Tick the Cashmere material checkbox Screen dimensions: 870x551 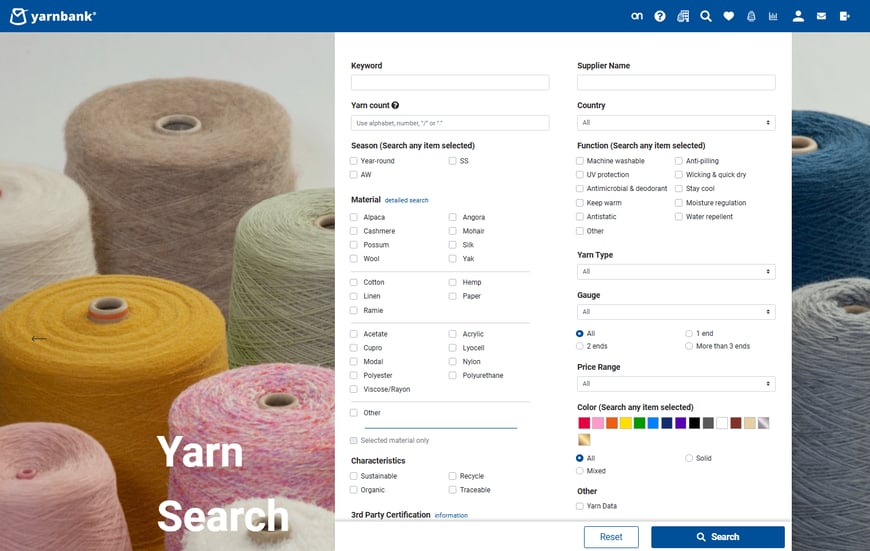click(x=353, y=231)
